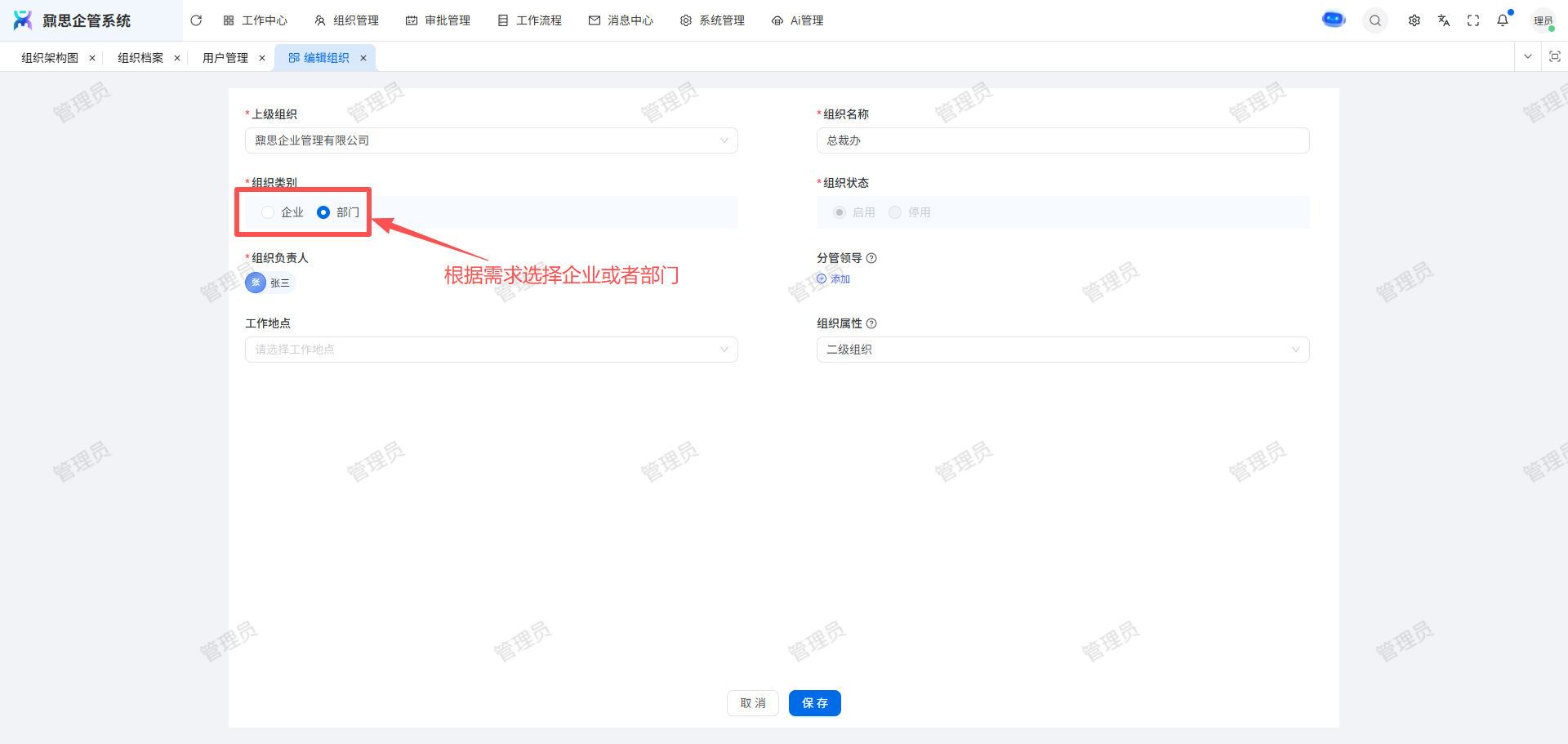Viewport: 1568px width, 744px height.
Task: Click the help icon beside 分管领导
Action: (x=871, y=258)
